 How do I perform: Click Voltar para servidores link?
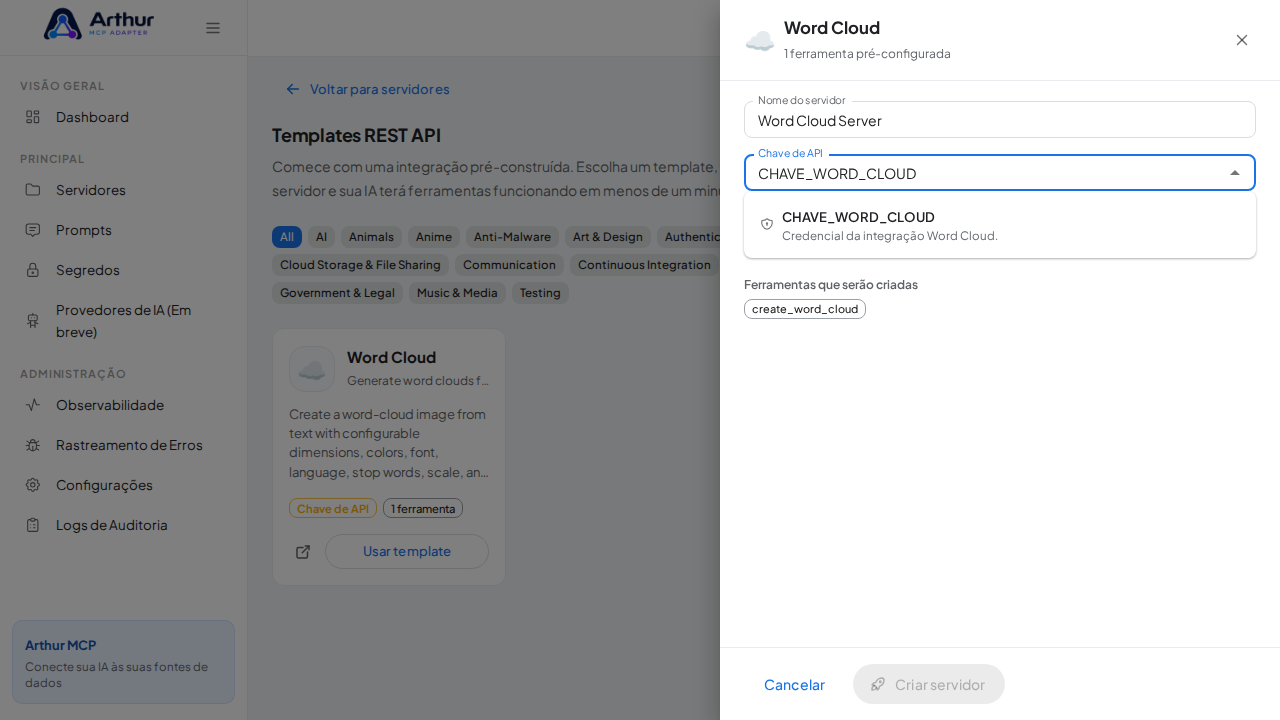coord(367,89)
